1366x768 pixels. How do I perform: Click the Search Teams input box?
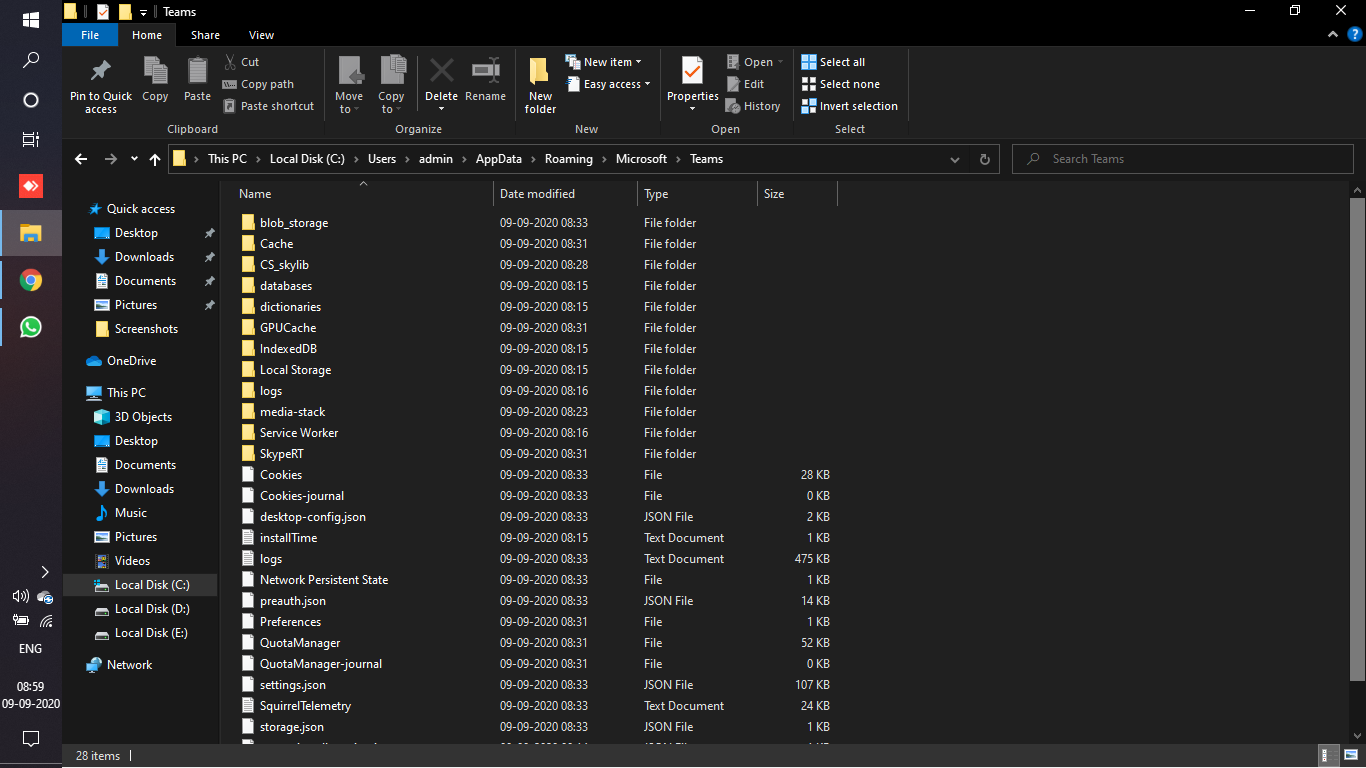click(x=1183, y=159)
